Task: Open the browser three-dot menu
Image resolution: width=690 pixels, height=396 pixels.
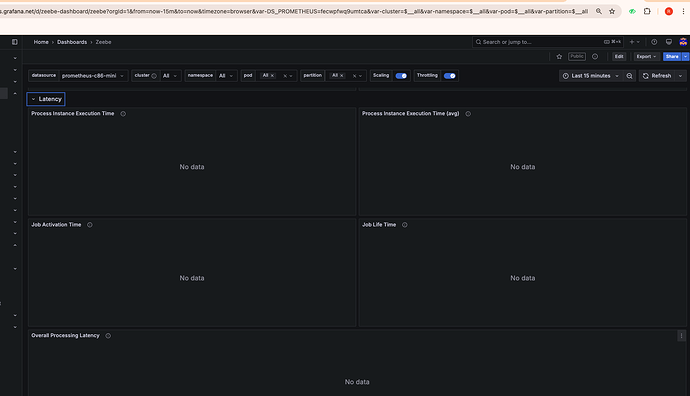Action: tap(683, 11)
